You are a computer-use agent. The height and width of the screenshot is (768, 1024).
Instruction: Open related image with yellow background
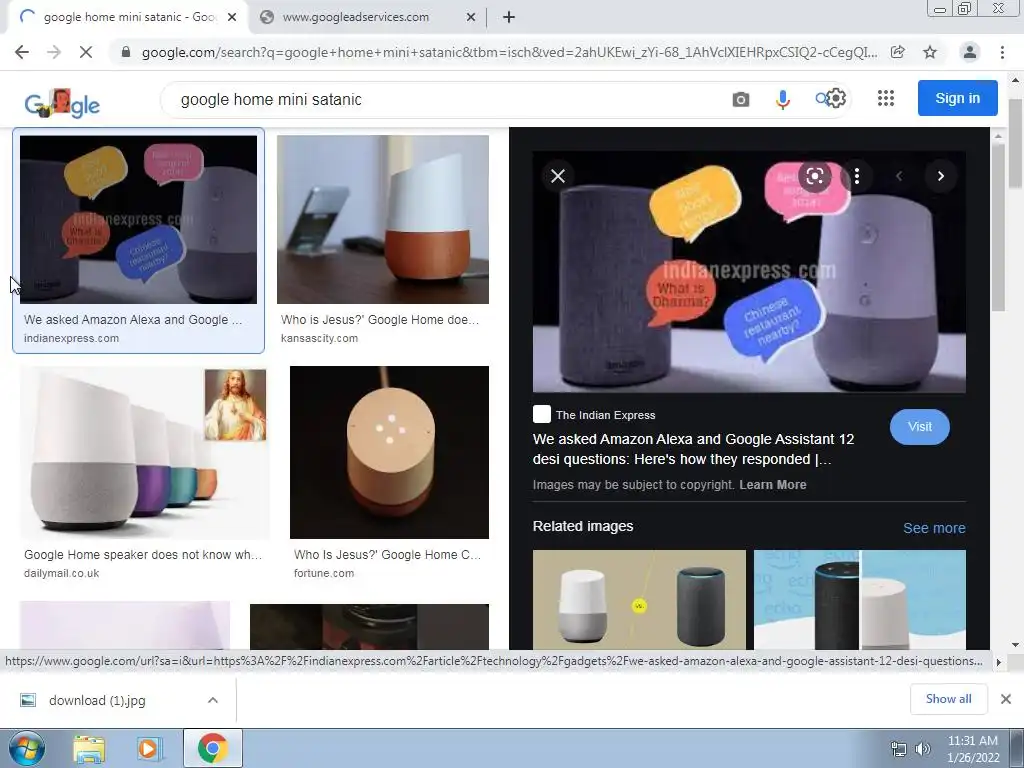pos(639,600)
